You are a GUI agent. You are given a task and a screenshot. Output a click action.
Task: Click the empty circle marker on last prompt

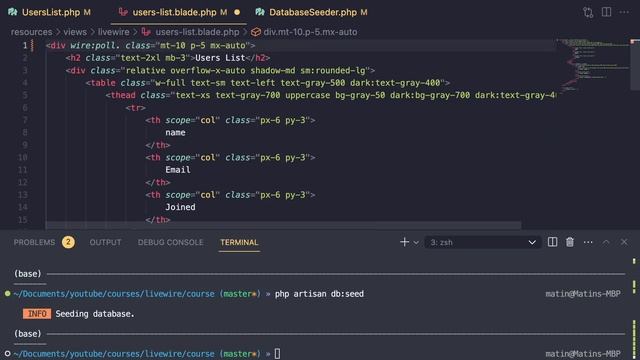(x=7, y=353)
